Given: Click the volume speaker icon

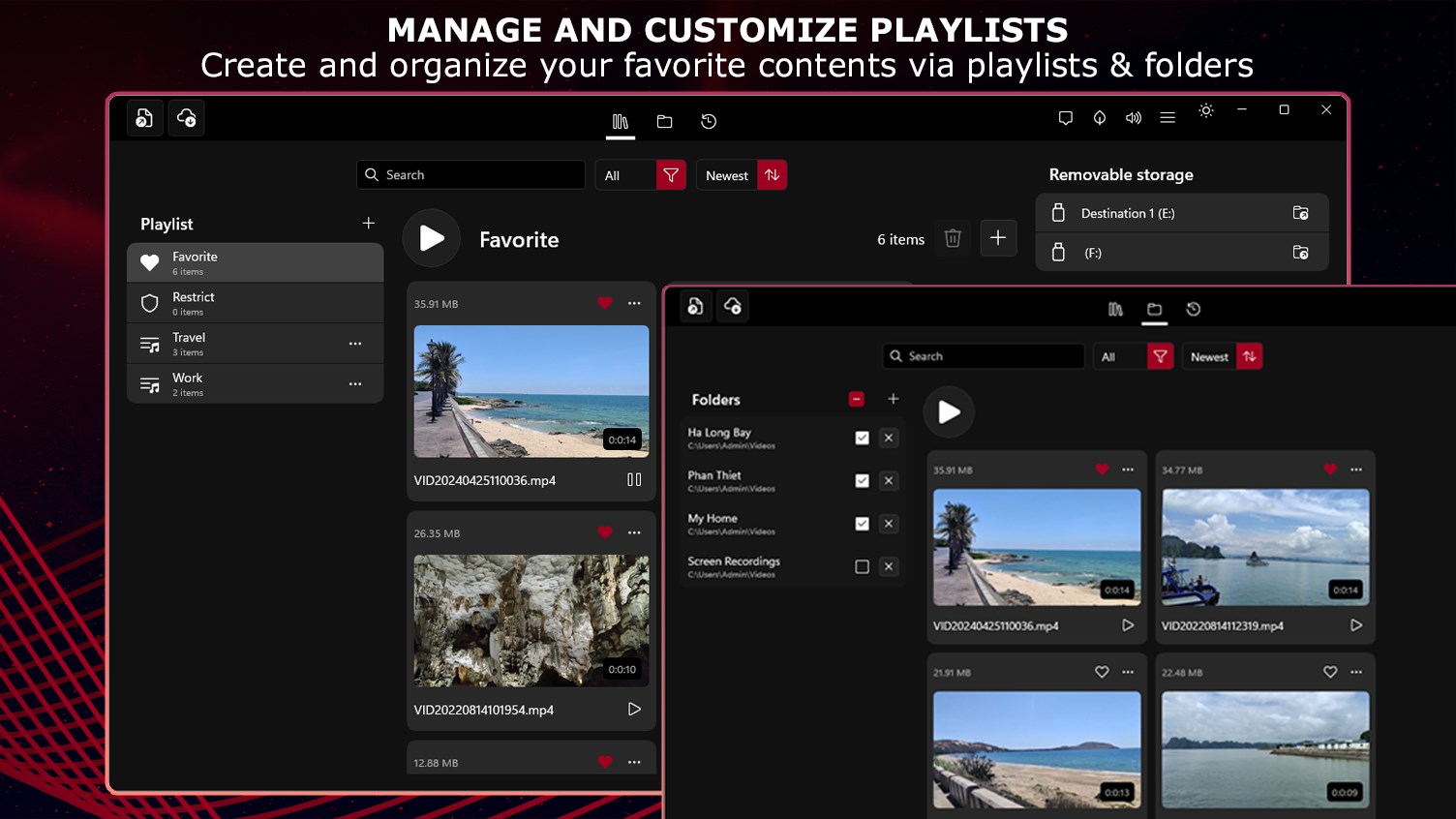Looking at the screenshot, I should [x=1133, y=118].
